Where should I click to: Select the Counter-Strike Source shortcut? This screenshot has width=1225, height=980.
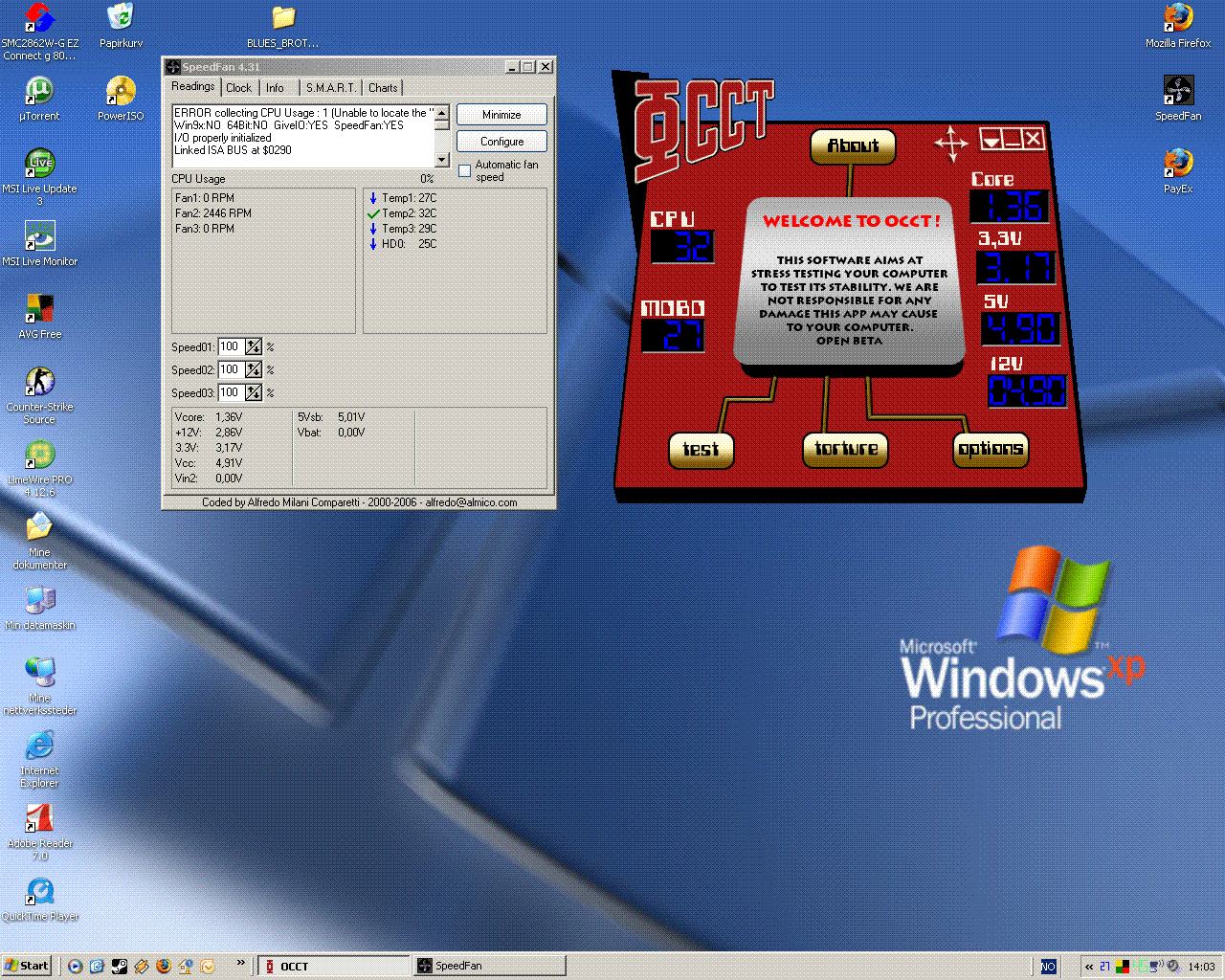pos(39,395)
